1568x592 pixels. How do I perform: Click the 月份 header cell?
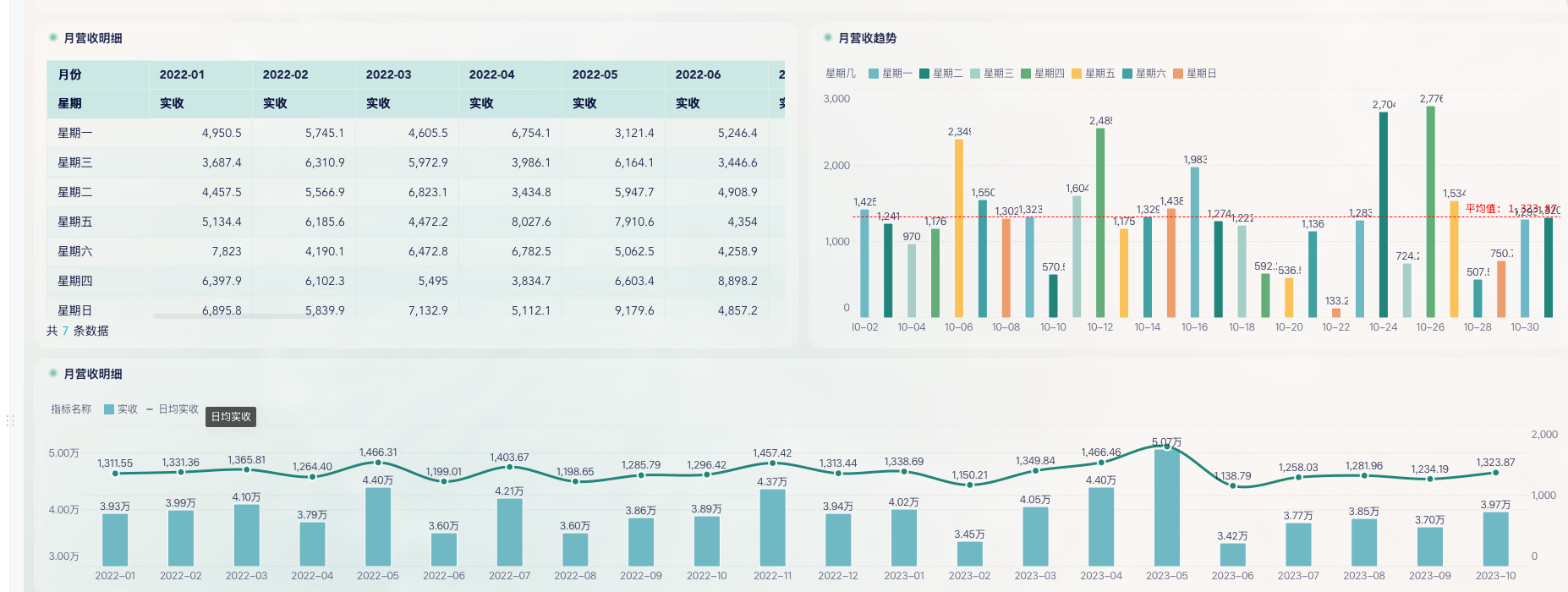coord(70,74)
